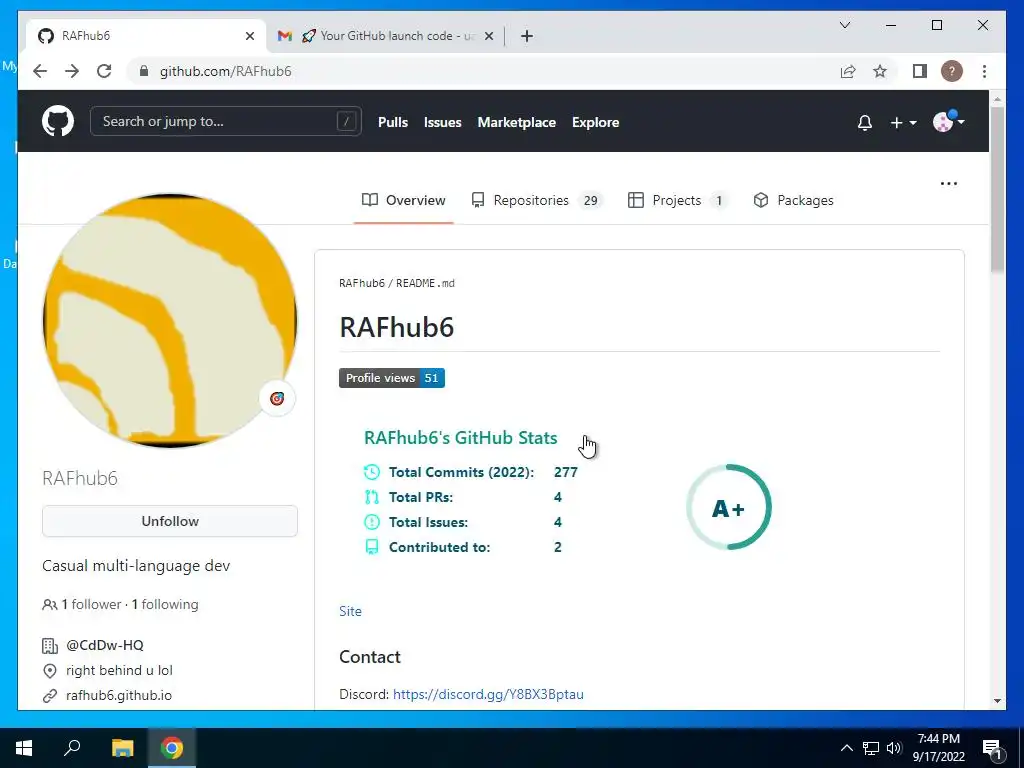
Task: Click the page vertical scrollbar thumb
Action: point(997,189)
